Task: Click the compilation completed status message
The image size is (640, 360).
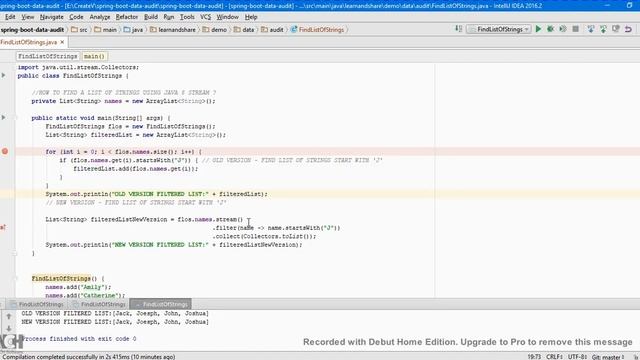Action: pos(89,357)
